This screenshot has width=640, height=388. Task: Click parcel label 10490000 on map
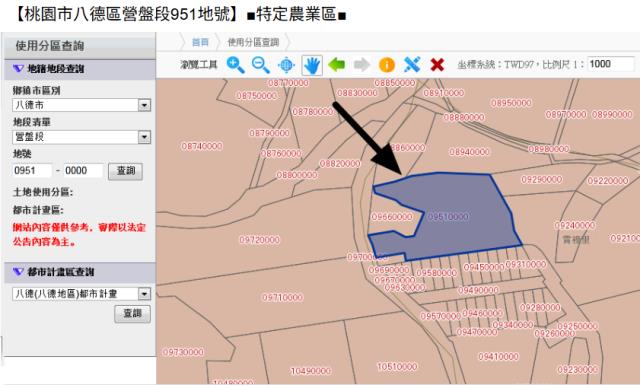pyautogui.click(x=311, y=371)
